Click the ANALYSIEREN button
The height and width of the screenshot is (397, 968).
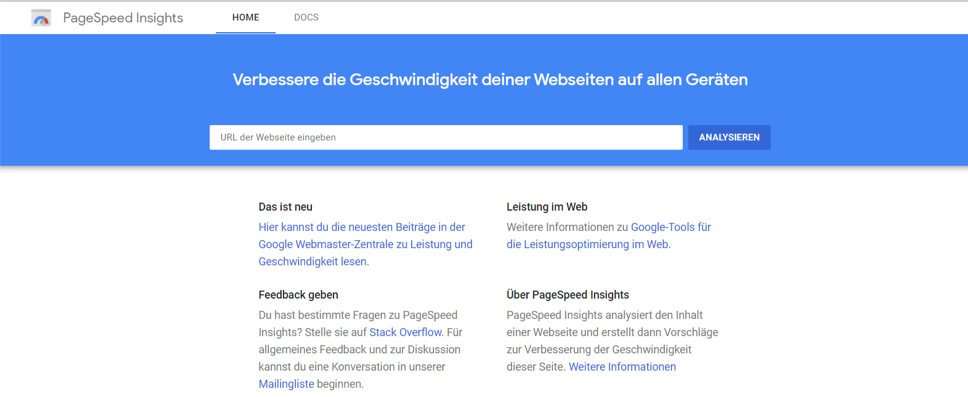[729, 138]
